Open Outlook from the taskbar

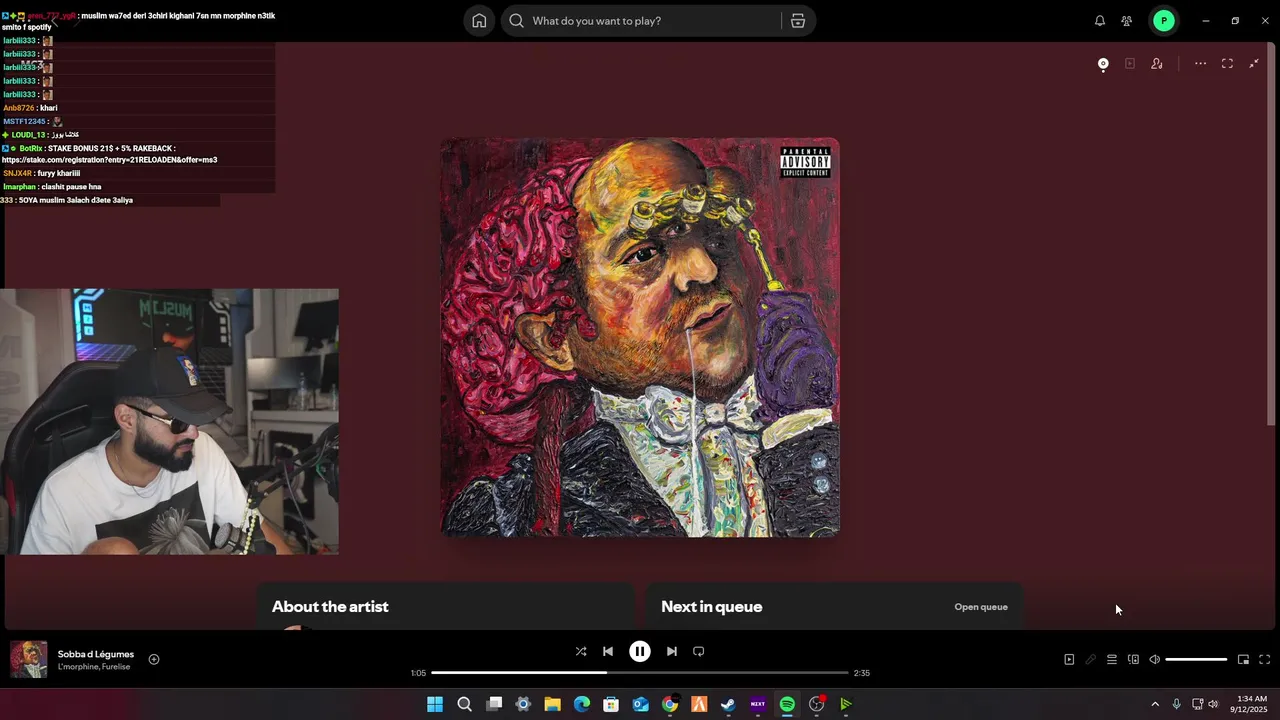click(640, 704)
